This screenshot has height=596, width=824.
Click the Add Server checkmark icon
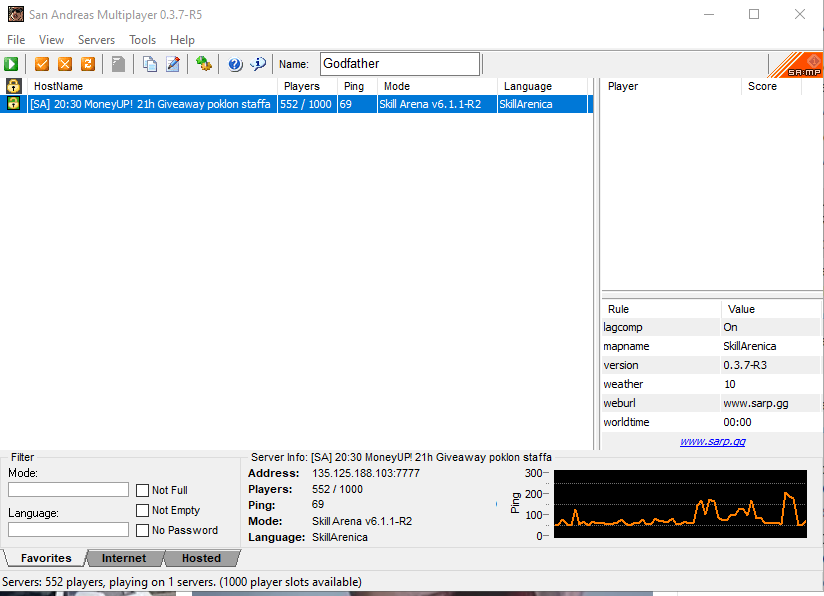click(42, 64)
